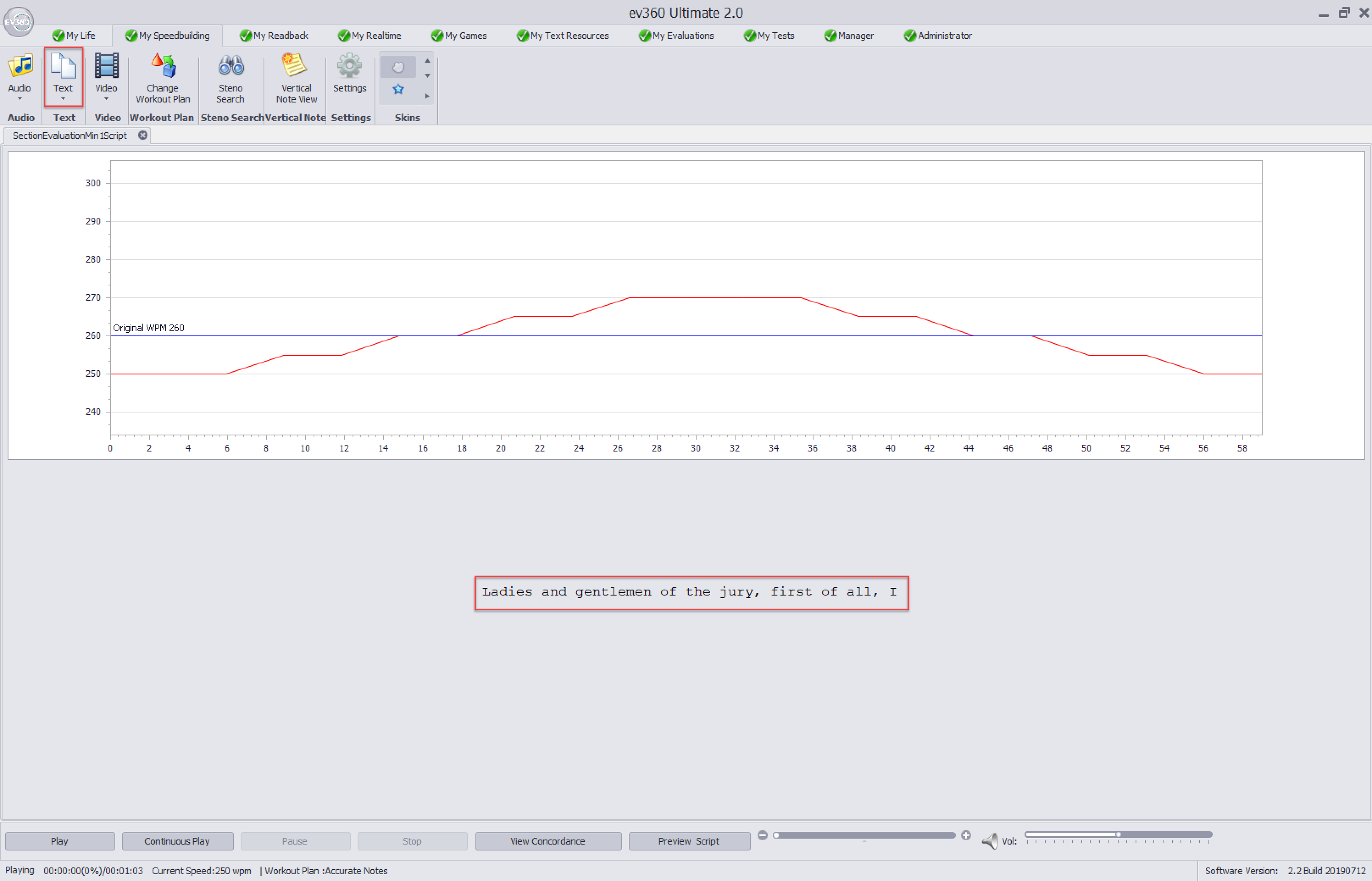Go to My Evaluations tab
The width and height of the screenshot is (1372, 881).
[676, 36]
